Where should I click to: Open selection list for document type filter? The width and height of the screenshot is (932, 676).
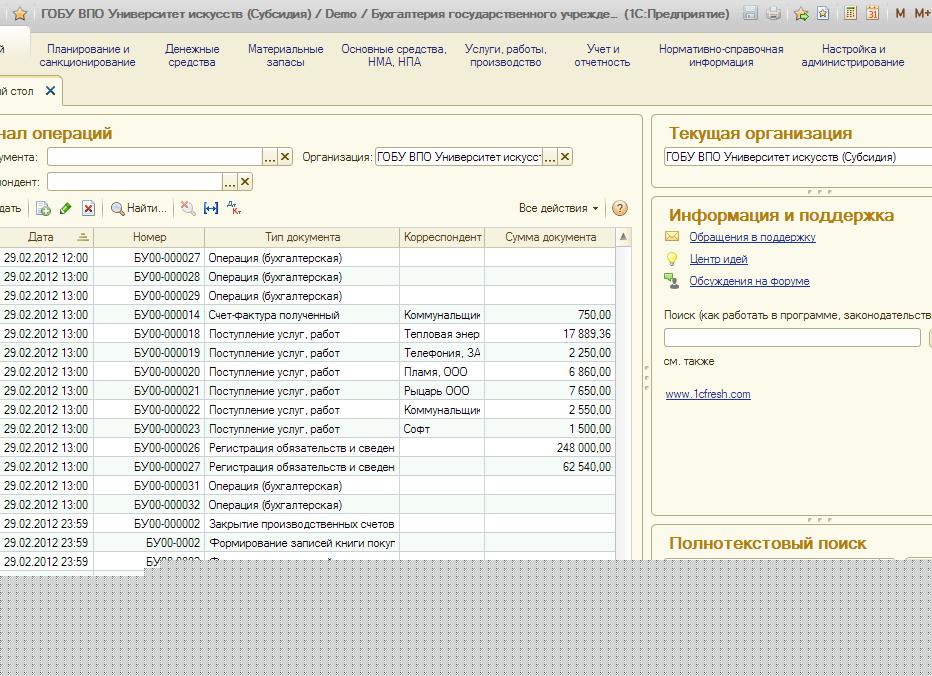(270, 157)
